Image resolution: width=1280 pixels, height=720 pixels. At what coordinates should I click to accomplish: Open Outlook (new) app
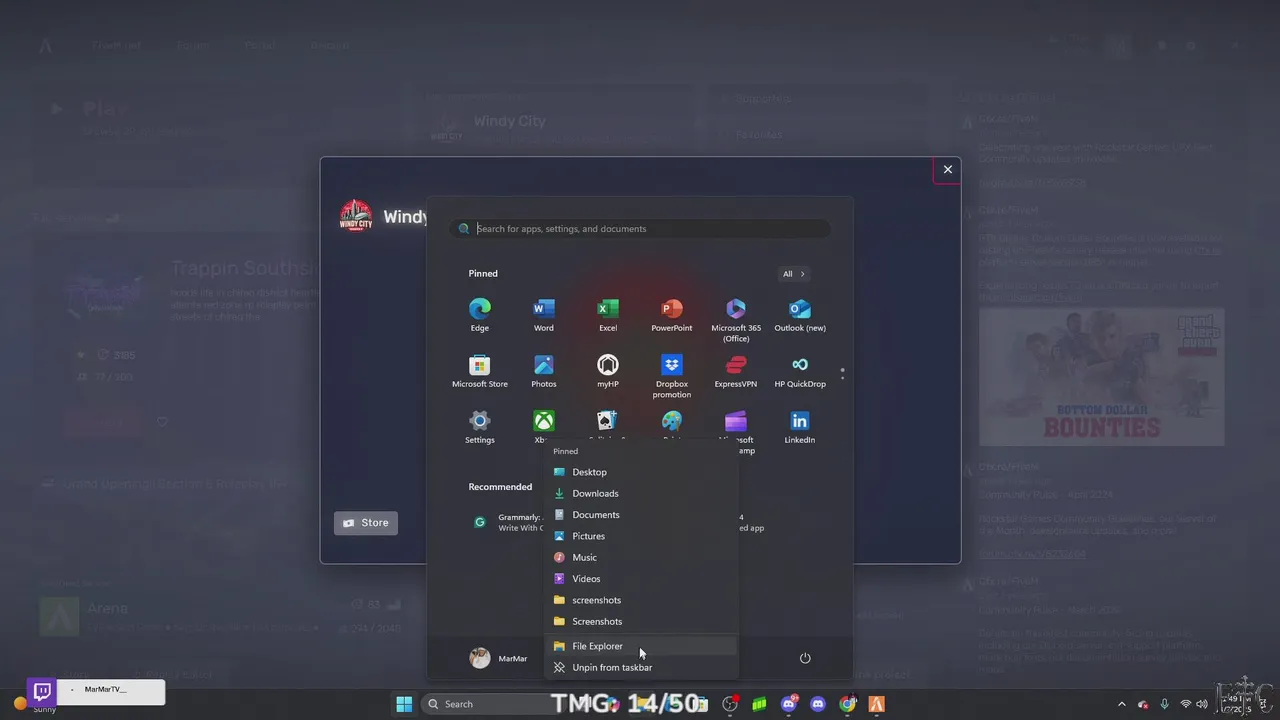coord(800,315)
